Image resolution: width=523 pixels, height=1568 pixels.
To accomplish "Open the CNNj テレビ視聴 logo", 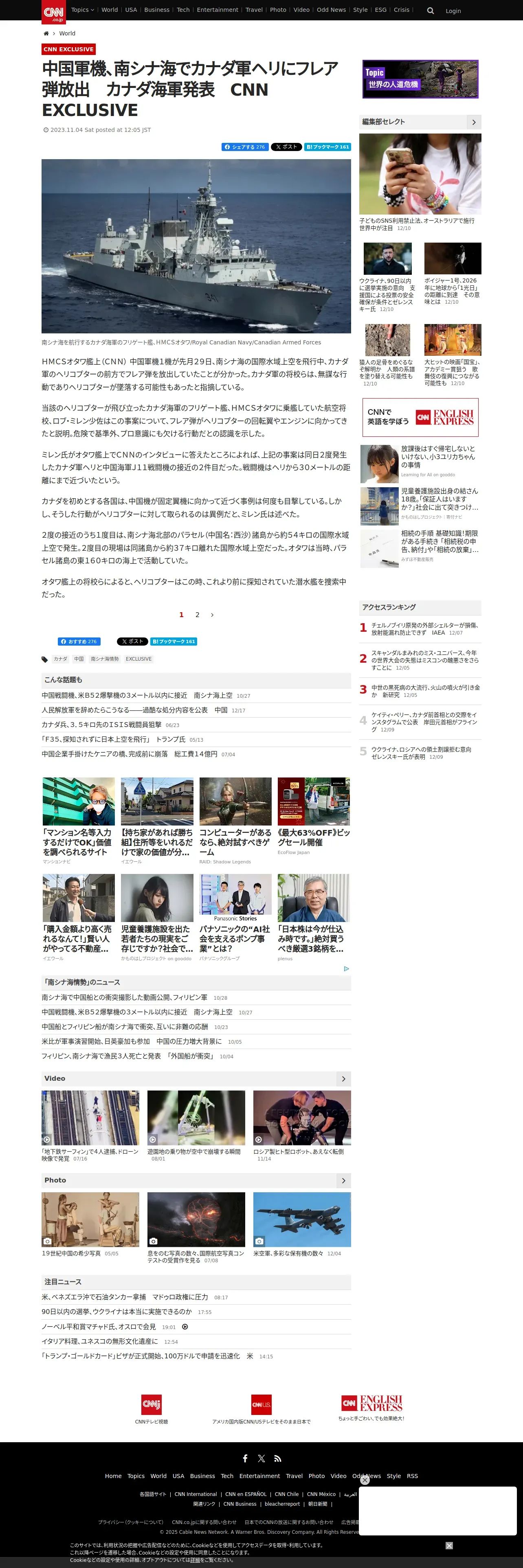I will tap(152, 1405).
